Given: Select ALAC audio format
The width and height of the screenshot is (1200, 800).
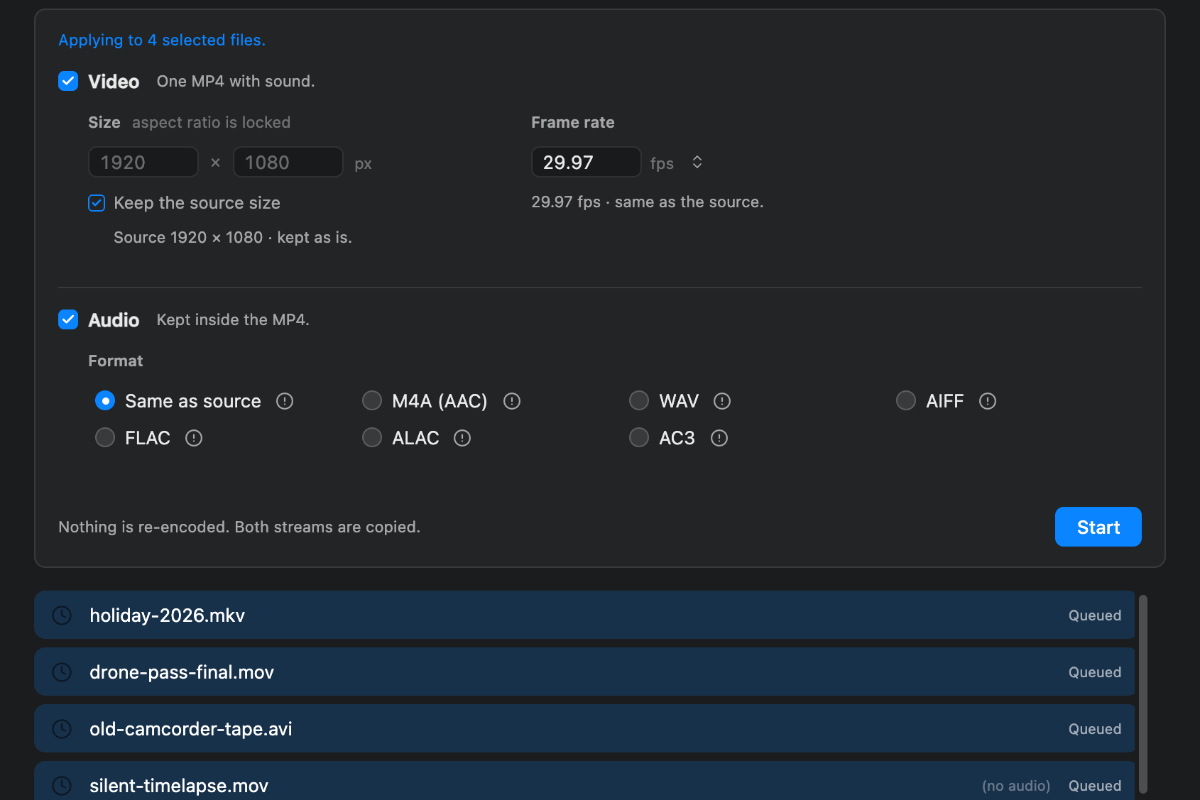Looking at the screenshot, I should coord(372,438).
